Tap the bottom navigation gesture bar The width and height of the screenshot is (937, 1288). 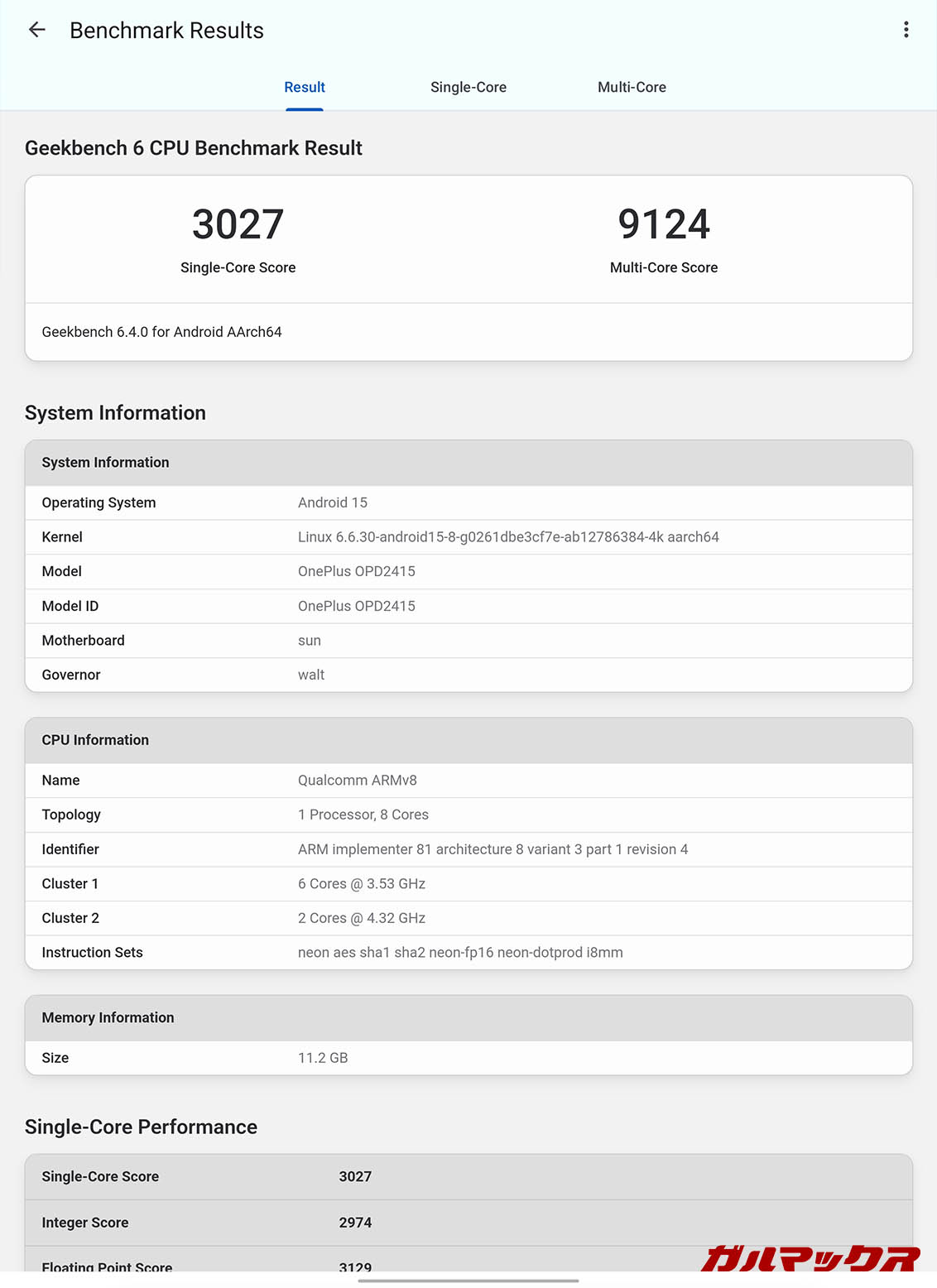tap(468, 1281)
